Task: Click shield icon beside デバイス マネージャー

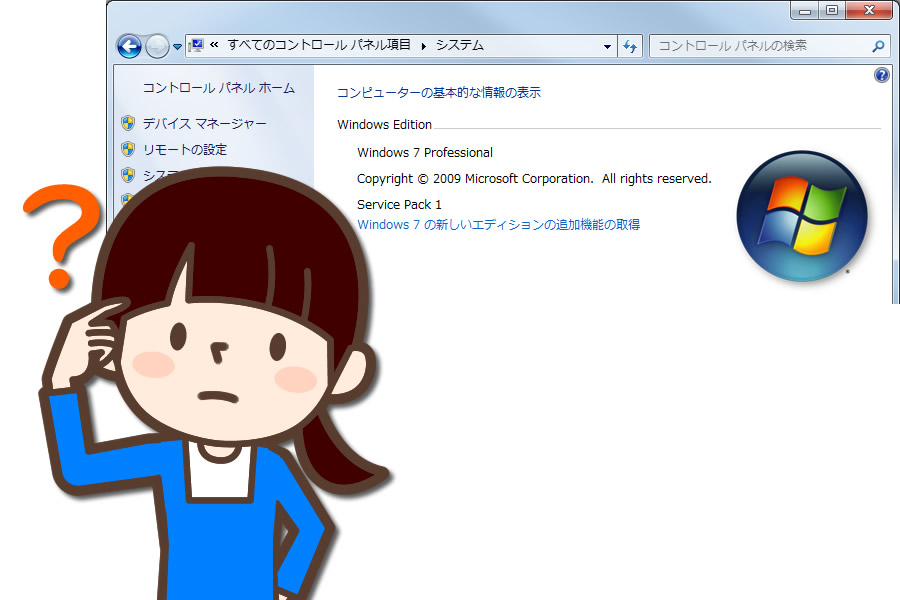Action: [x=128, y=123]
